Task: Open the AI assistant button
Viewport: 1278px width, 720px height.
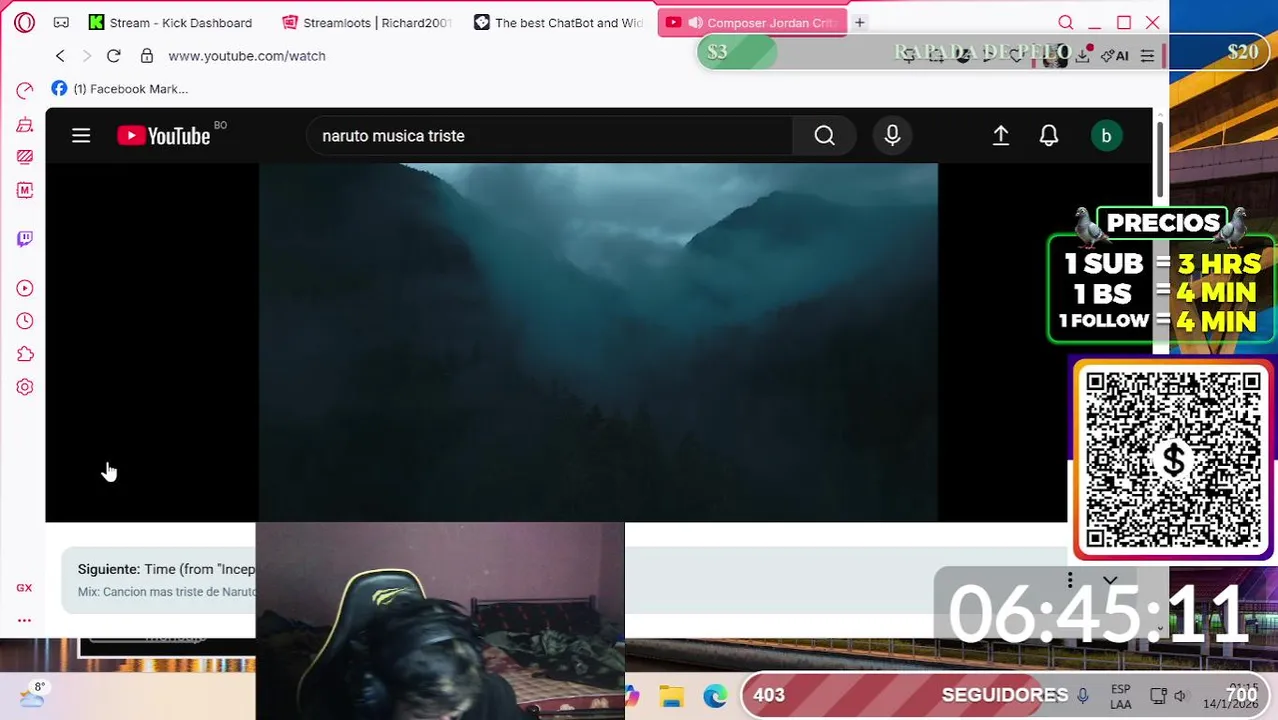Action: pyautogui.click(x=1115, y=56)
